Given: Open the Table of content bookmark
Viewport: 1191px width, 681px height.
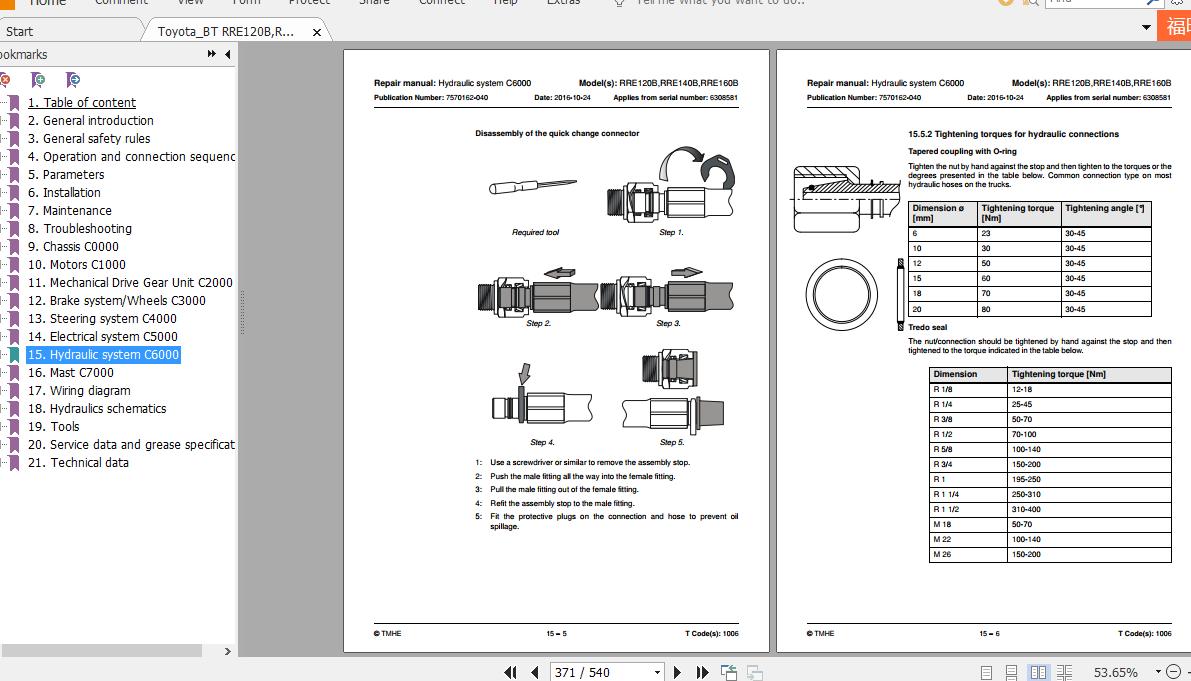Looking at the screenshot, I should pyautogui.click(x=82, y=102).
